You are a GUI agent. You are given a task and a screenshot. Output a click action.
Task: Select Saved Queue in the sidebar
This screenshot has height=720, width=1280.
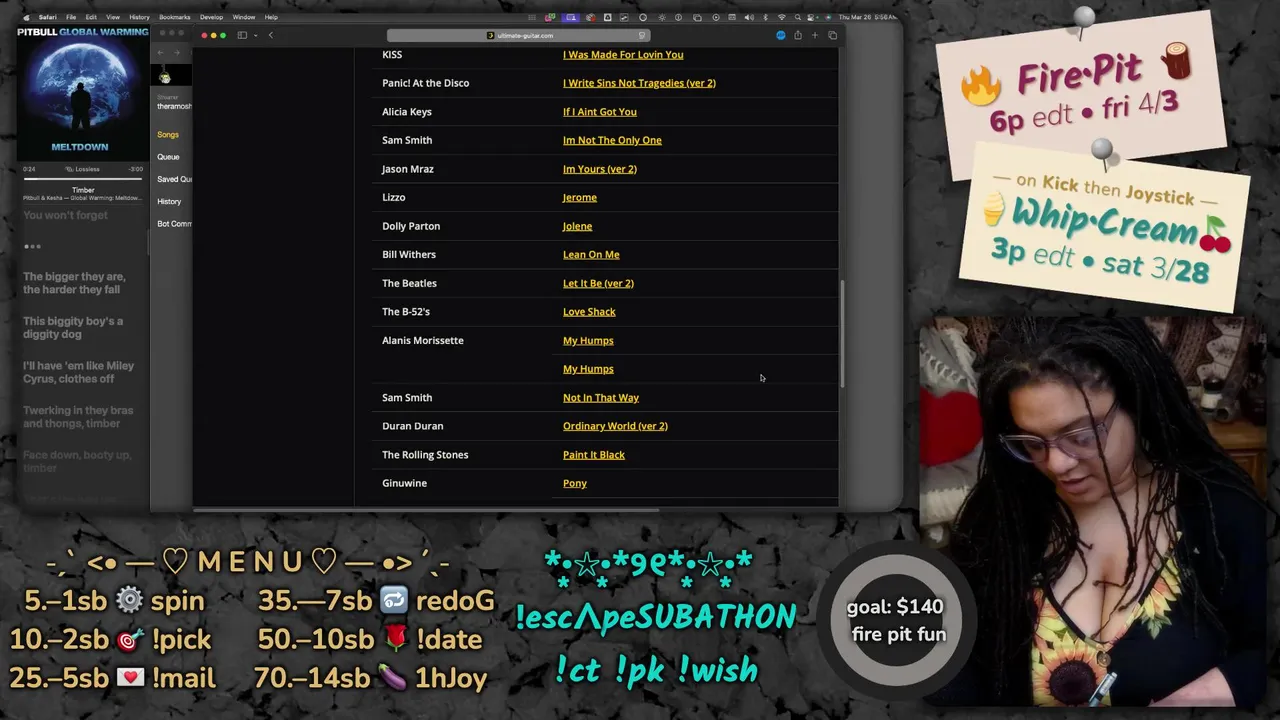174,179
